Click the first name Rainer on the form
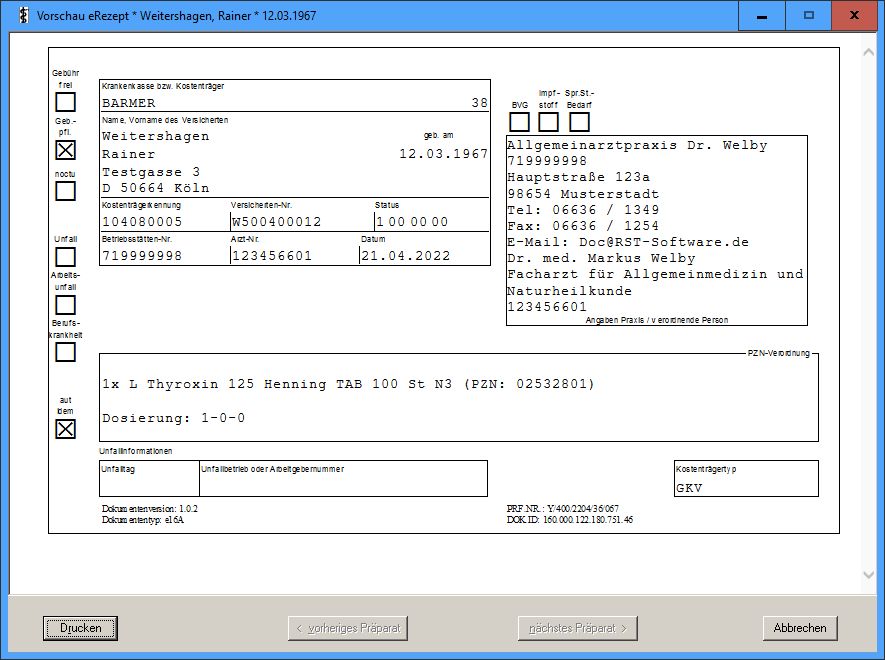This screenshot has height=660, width=885. [x=129, y=154]
